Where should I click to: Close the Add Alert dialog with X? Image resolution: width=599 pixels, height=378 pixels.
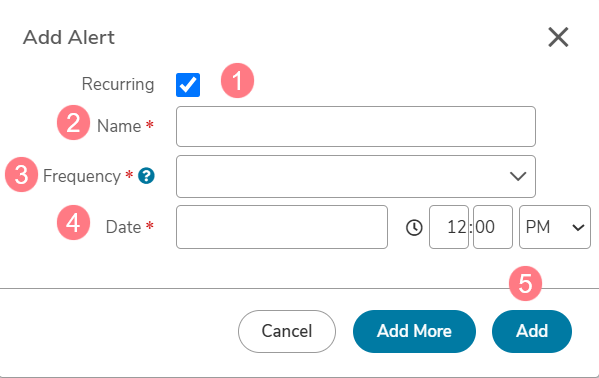point(558,37)
